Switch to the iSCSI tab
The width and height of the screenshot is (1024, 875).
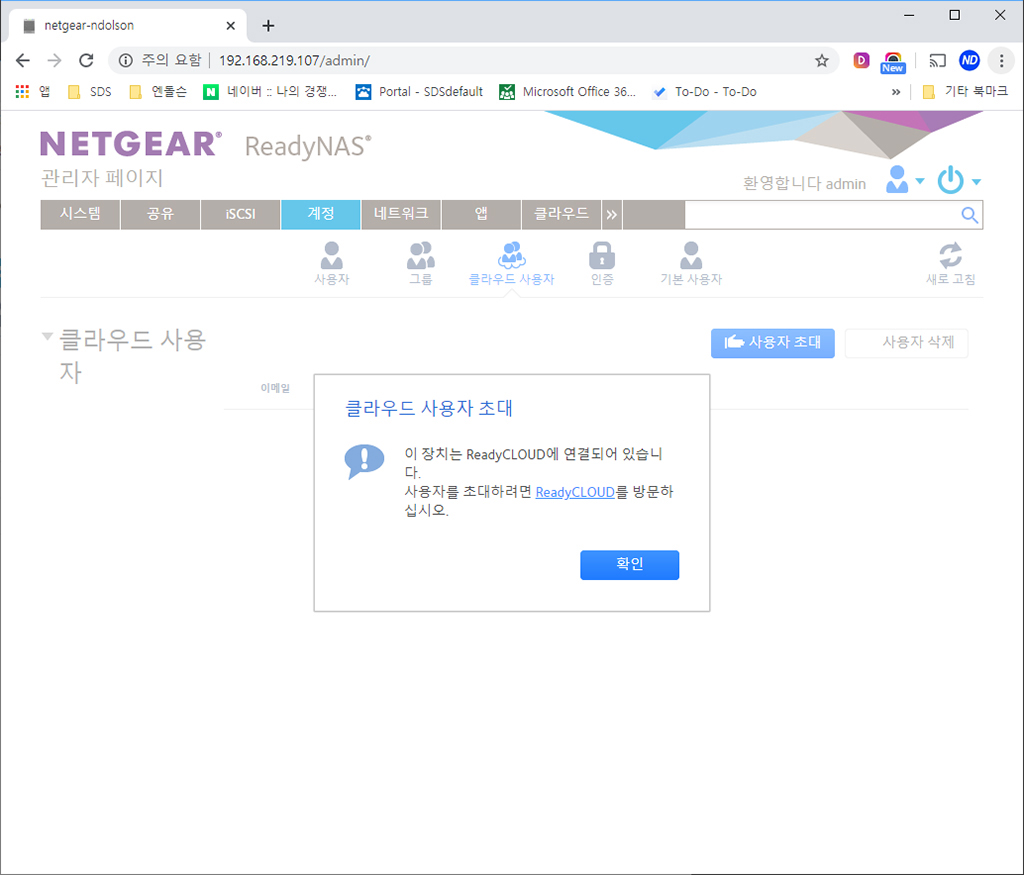pos(240,215)
